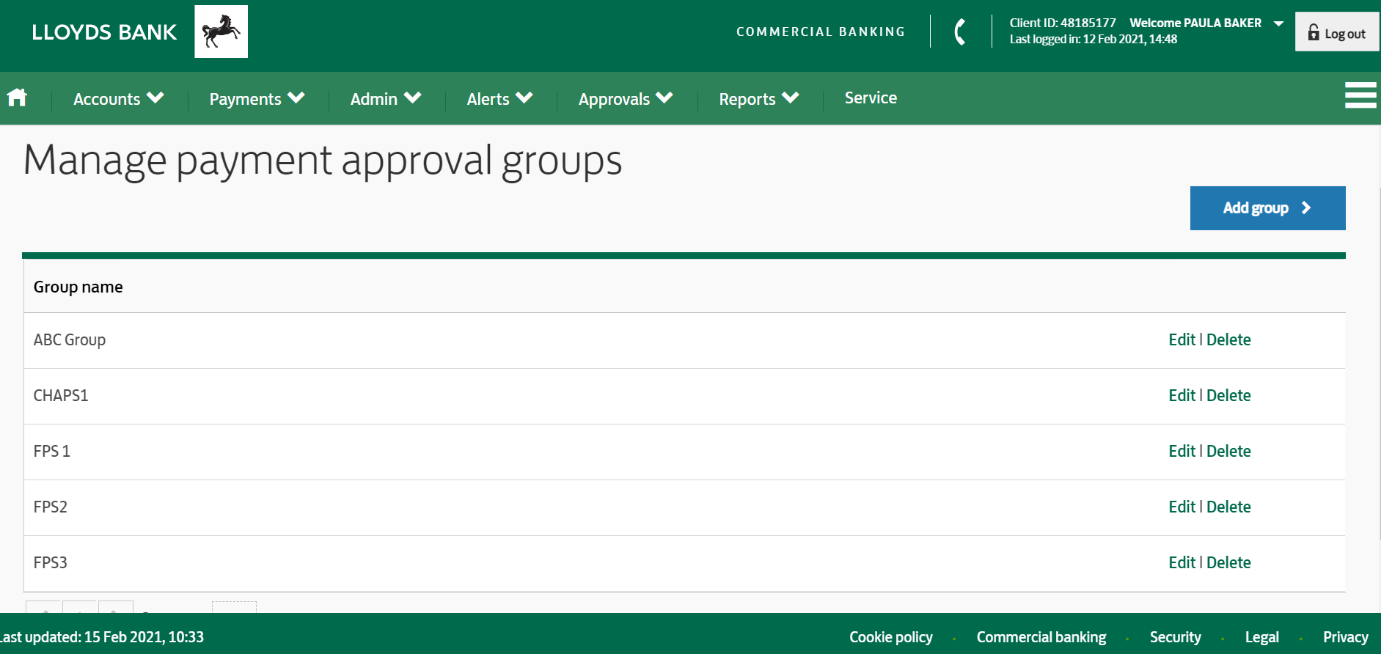
Task: Delete the FPS3 group
Action: (x=1229, y=563)
